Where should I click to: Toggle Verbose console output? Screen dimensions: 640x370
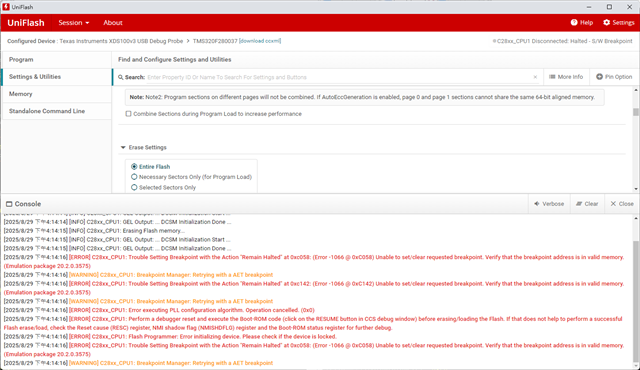(549, 204)
